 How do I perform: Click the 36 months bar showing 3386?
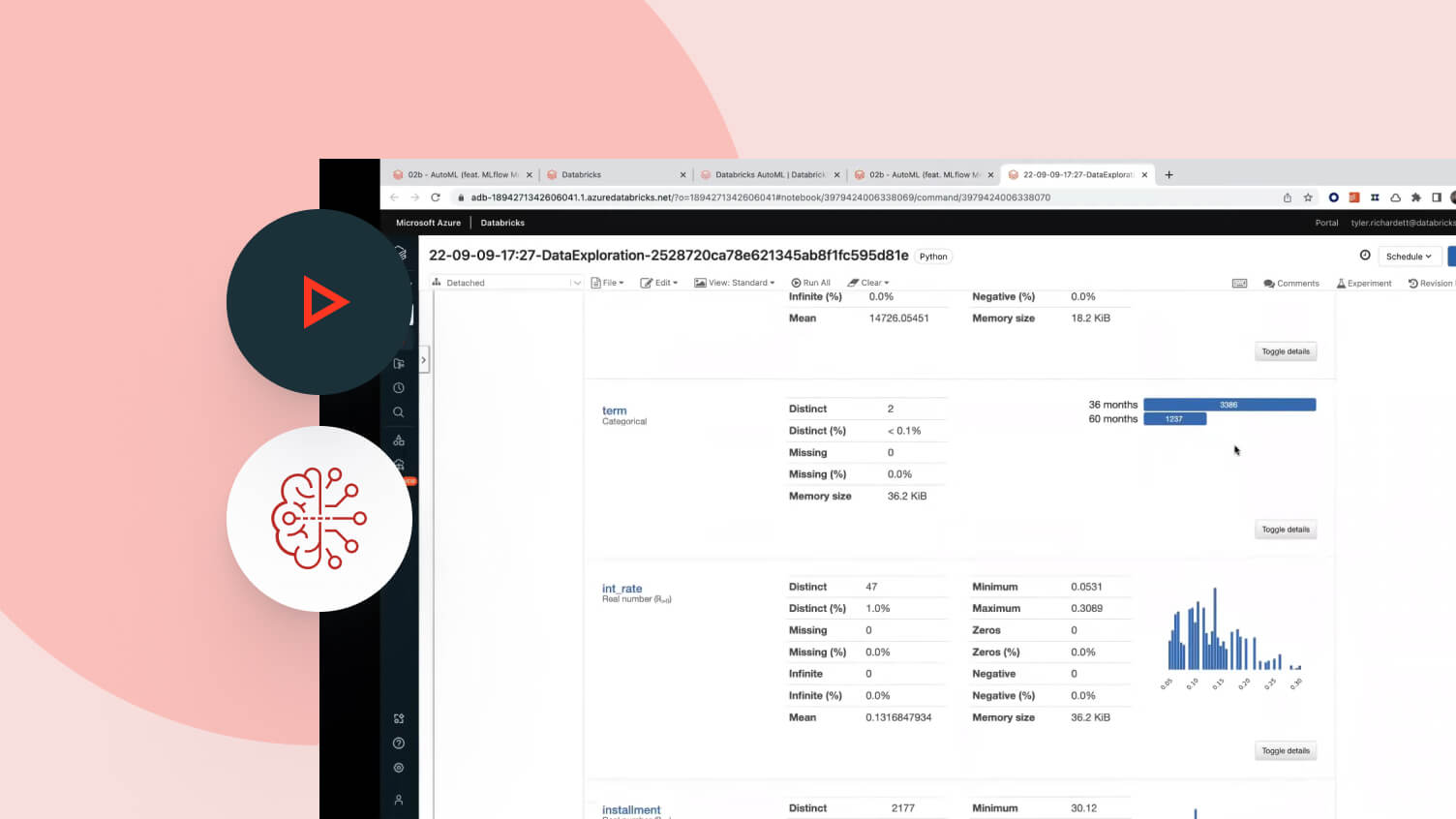point(1229,405)
